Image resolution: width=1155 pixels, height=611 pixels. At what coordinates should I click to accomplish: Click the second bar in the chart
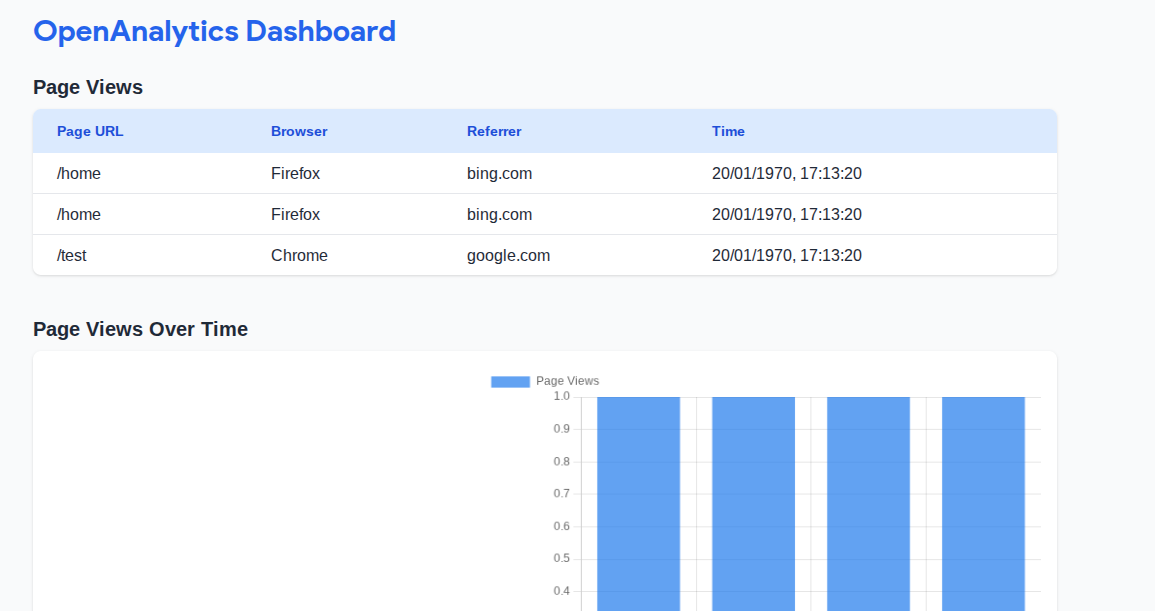tap(753, 500)
